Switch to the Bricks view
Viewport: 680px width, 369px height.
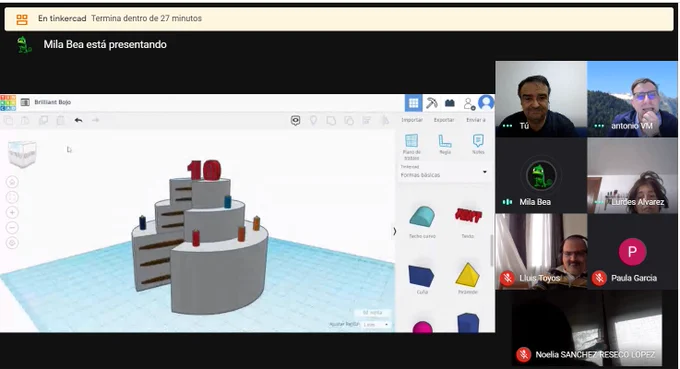(450, 103)
